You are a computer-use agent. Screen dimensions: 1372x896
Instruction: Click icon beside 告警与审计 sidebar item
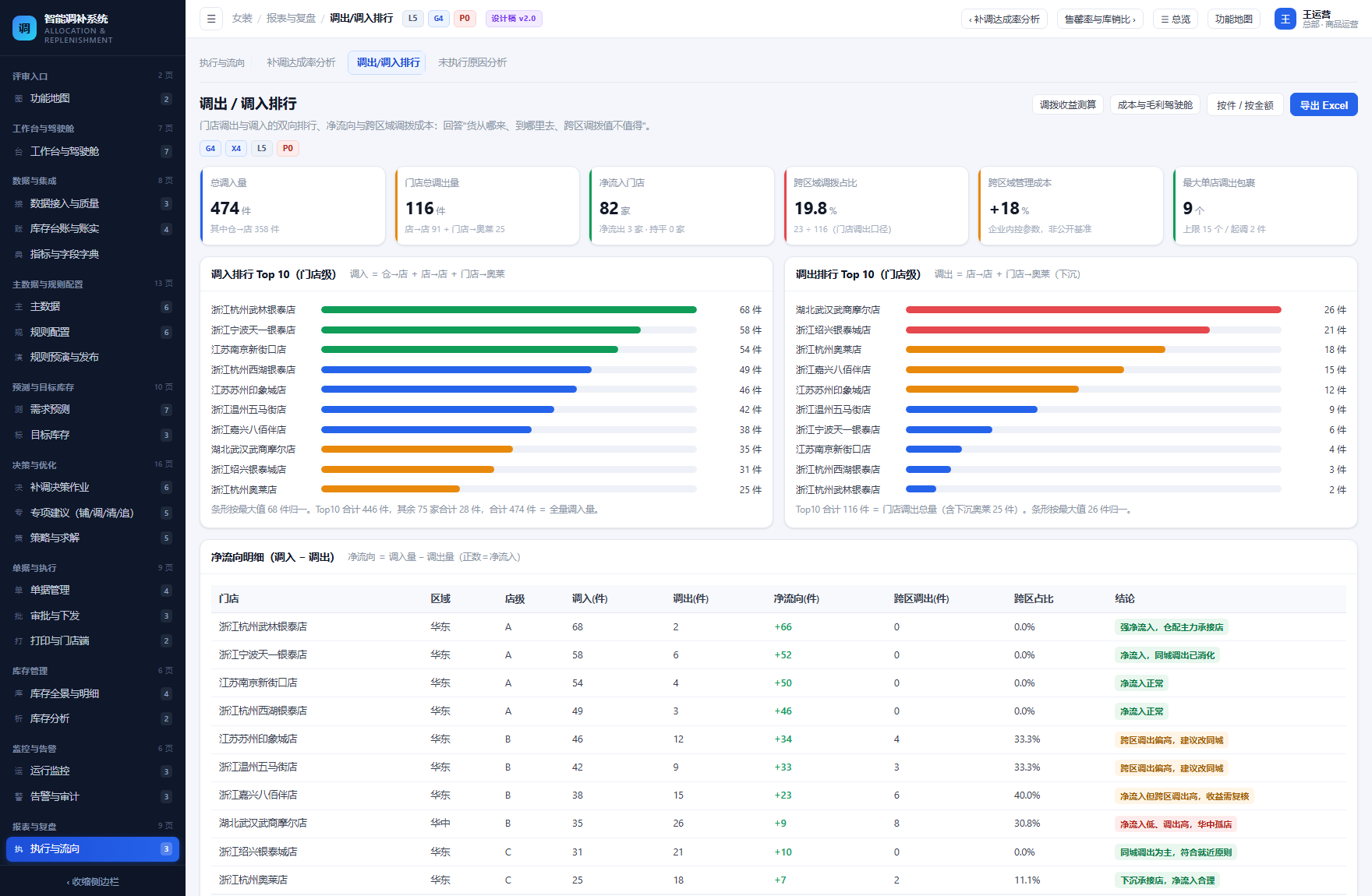pos(19,796)
